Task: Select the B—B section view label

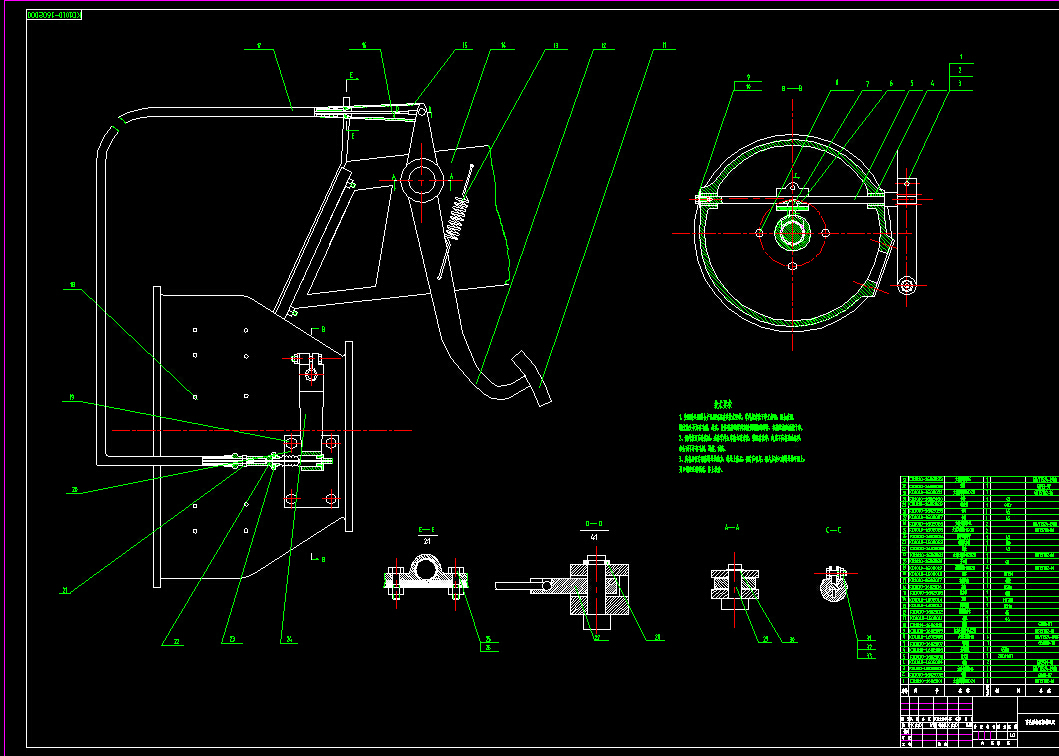Action: [792, 89]
